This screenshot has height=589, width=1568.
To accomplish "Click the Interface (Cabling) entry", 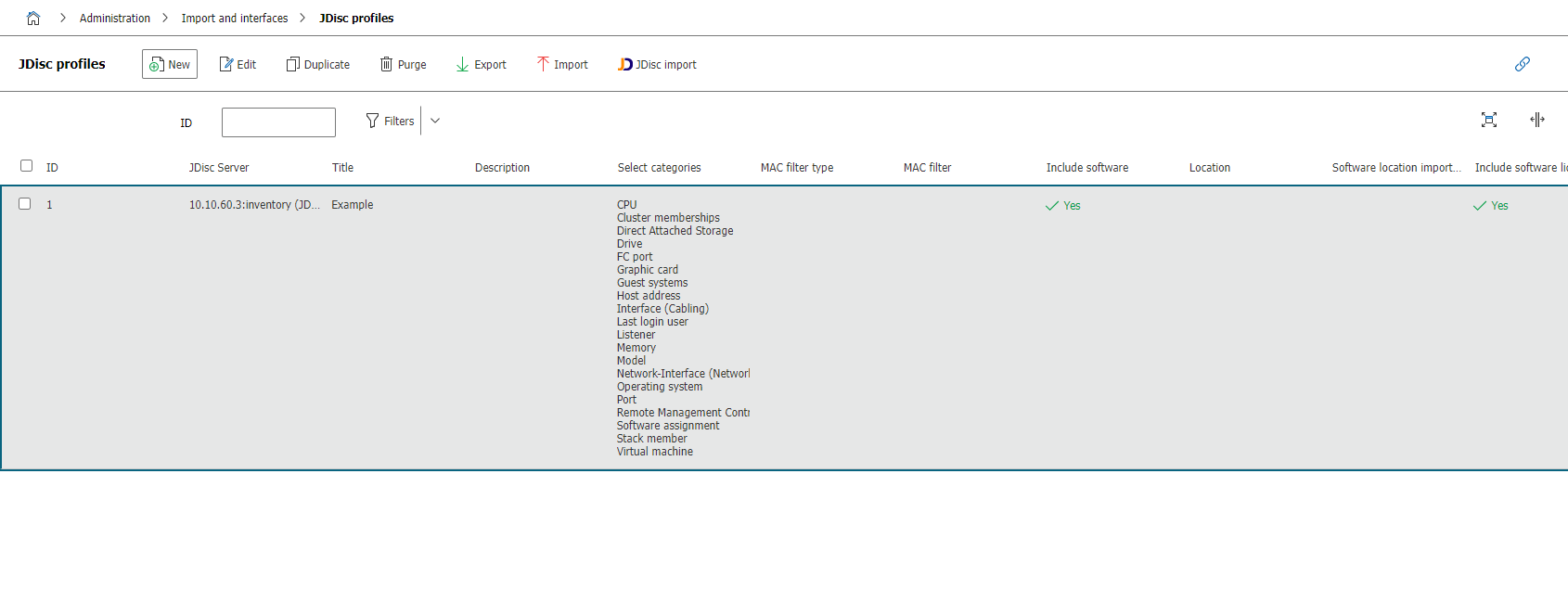I will tap(662, 309).
